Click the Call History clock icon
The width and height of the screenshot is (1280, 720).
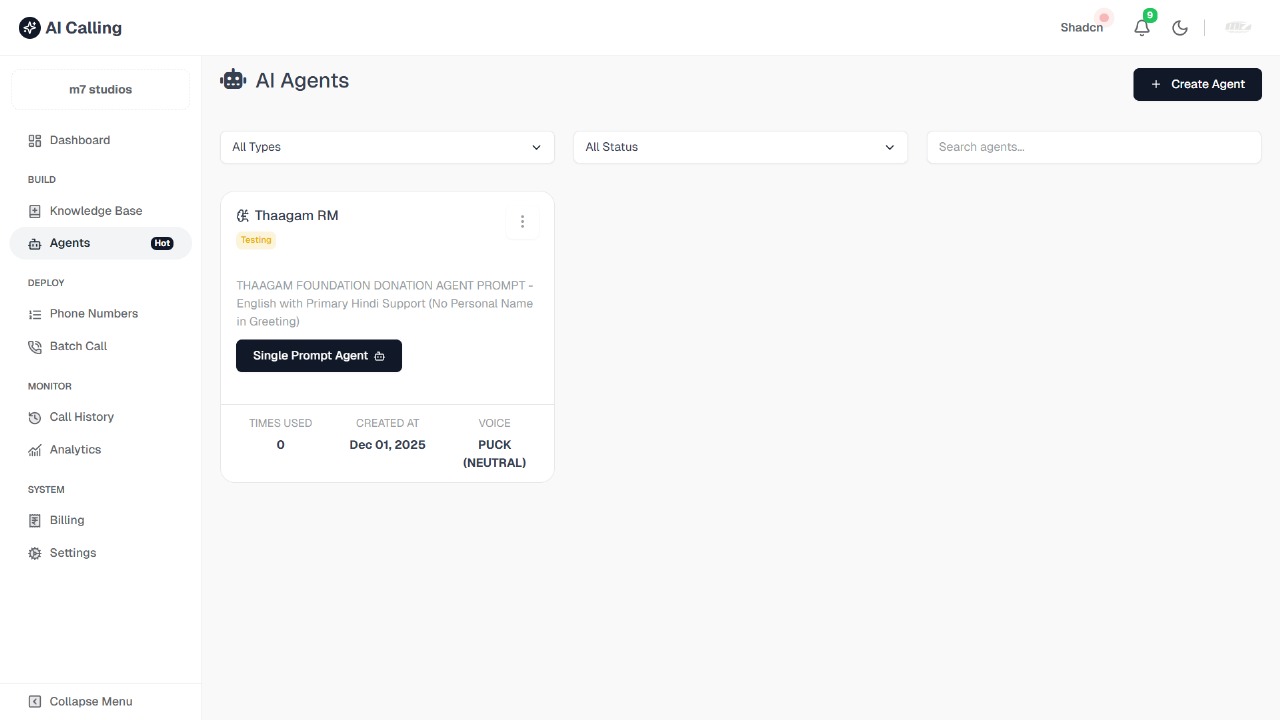34,417
